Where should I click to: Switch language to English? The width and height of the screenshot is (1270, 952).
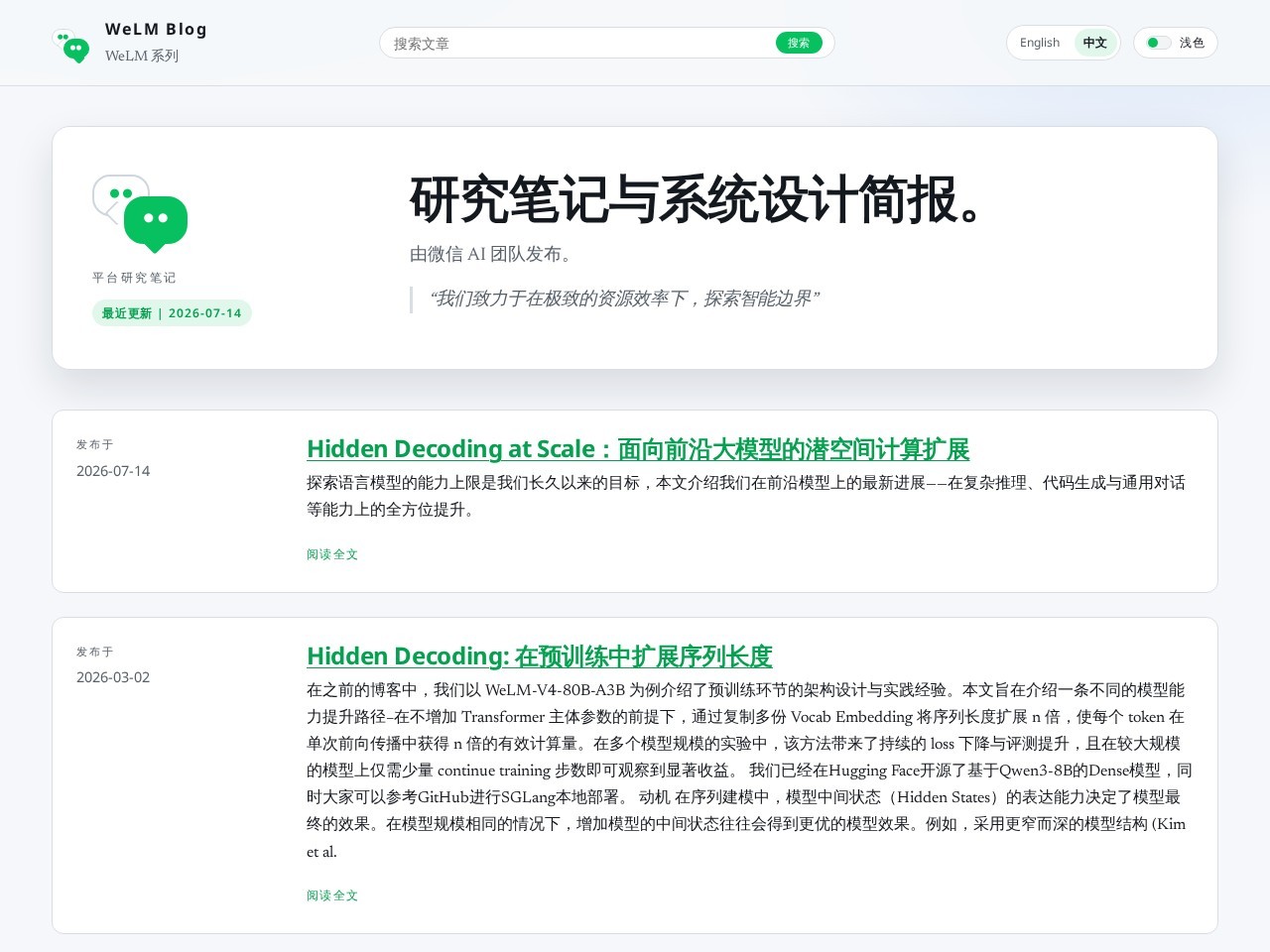point(1039,43)
